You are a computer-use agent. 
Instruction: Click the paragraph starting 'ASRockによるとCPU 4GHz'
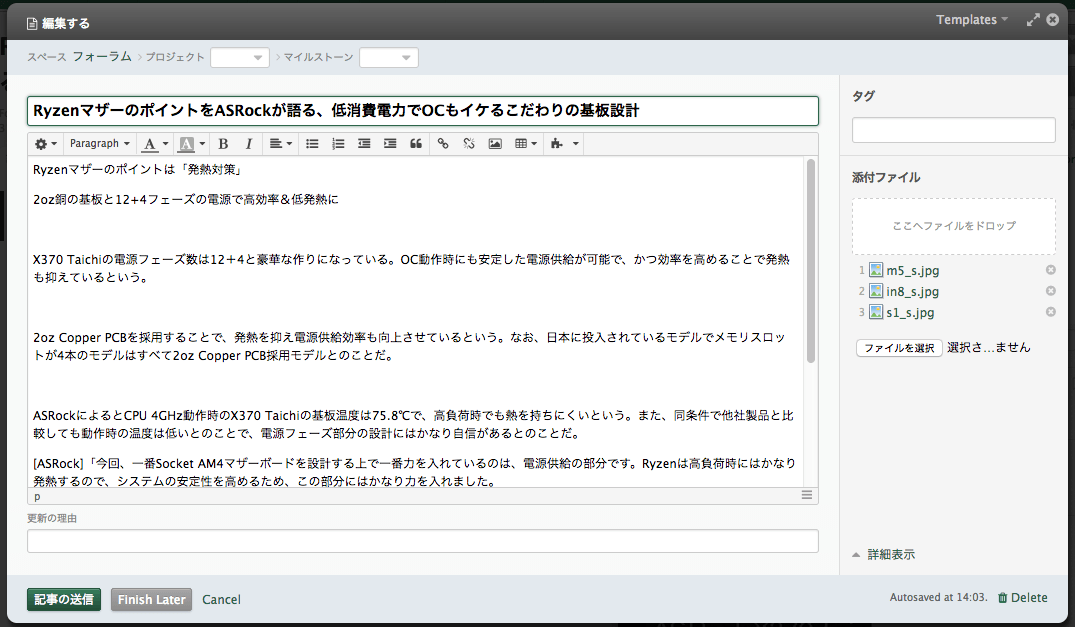(413, 424)
